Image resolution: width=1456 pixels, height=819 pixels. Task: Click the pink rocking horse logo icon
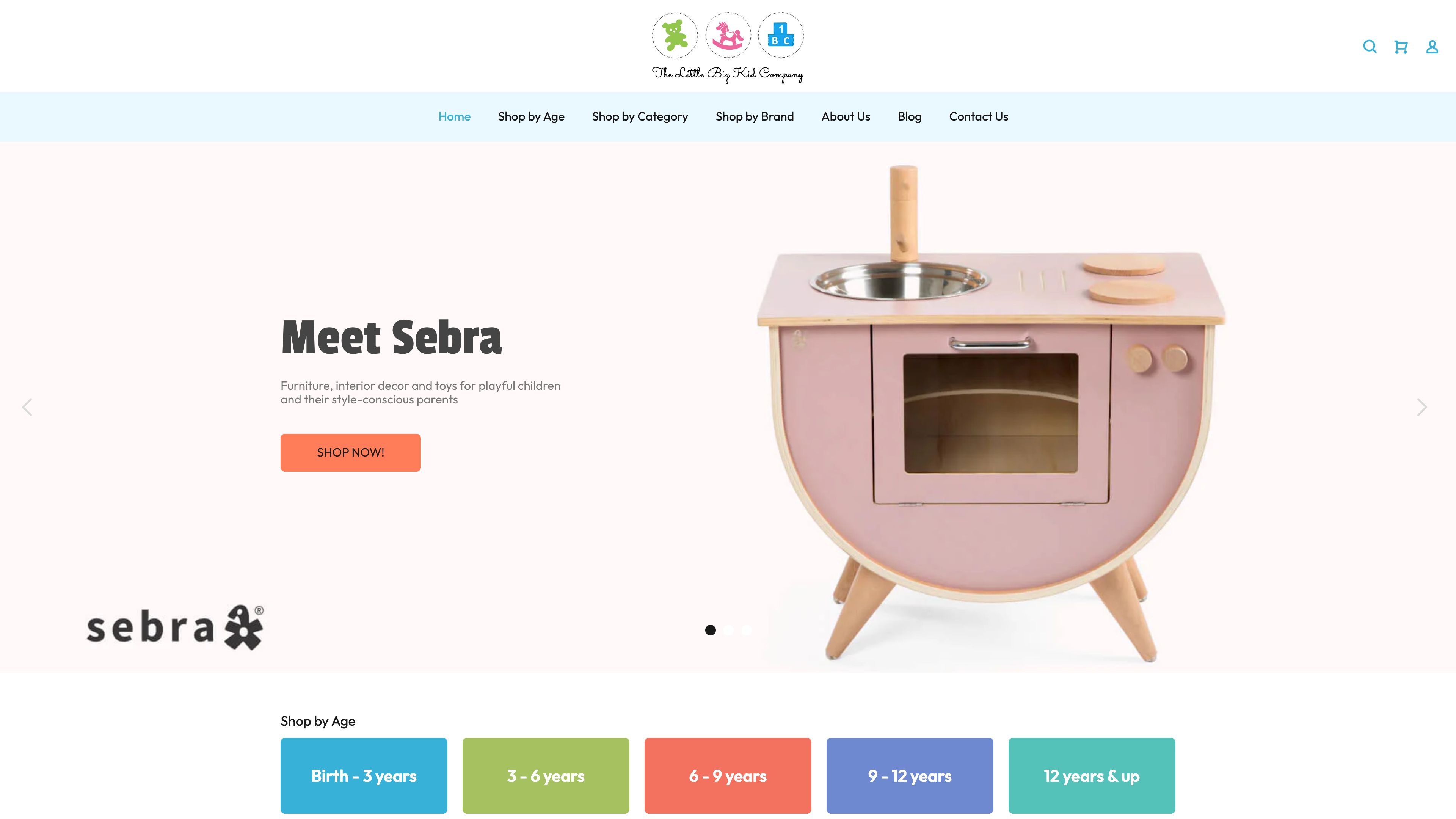tap(728, 35)
